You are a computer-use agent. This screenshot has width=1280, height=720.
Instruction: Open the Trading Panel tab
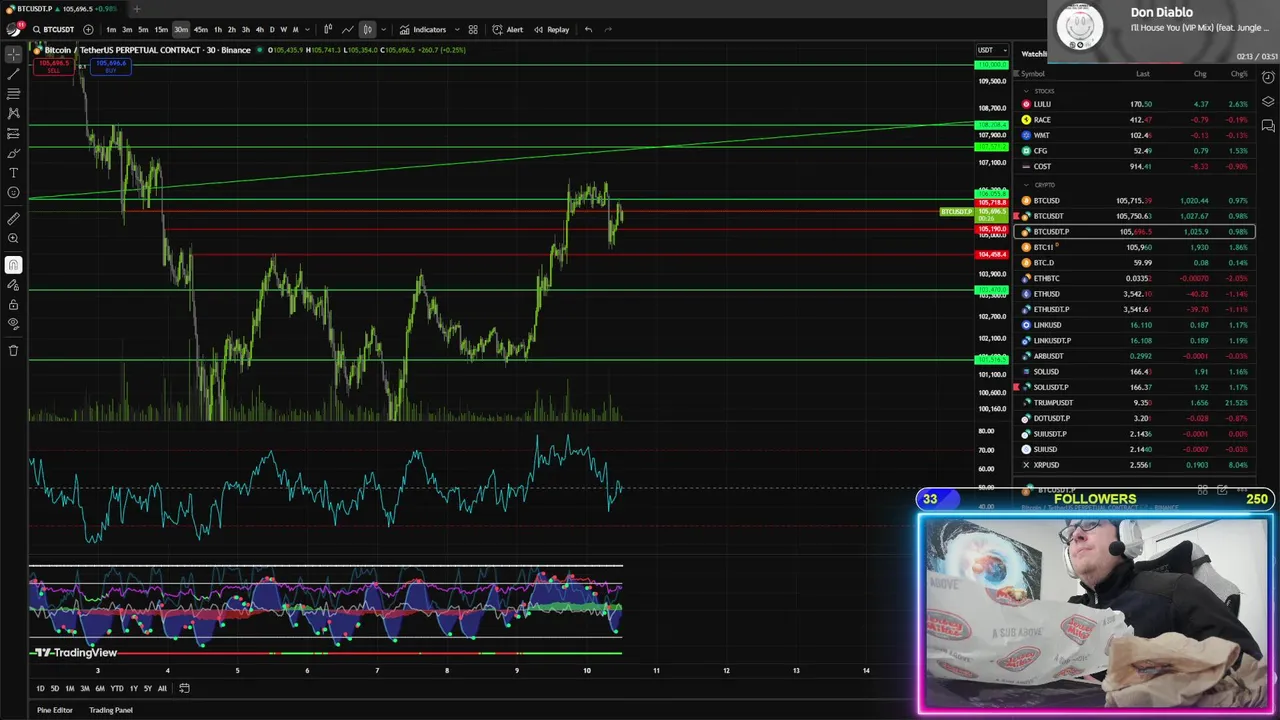point(110,710)
